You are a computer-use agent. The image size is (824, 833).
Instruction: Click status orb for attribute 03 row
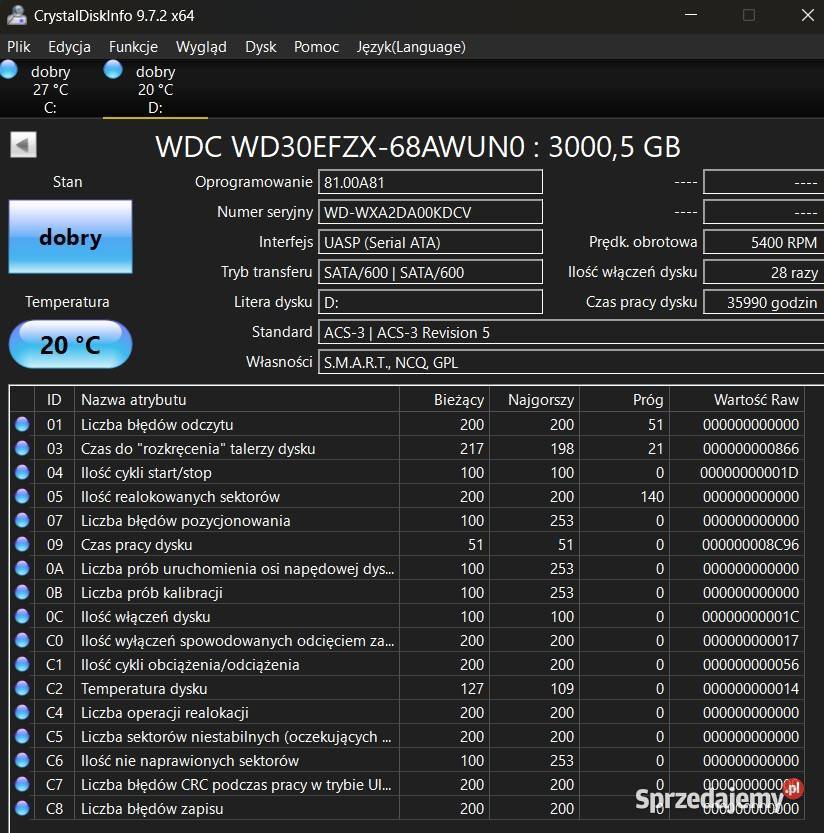(22, 448)
